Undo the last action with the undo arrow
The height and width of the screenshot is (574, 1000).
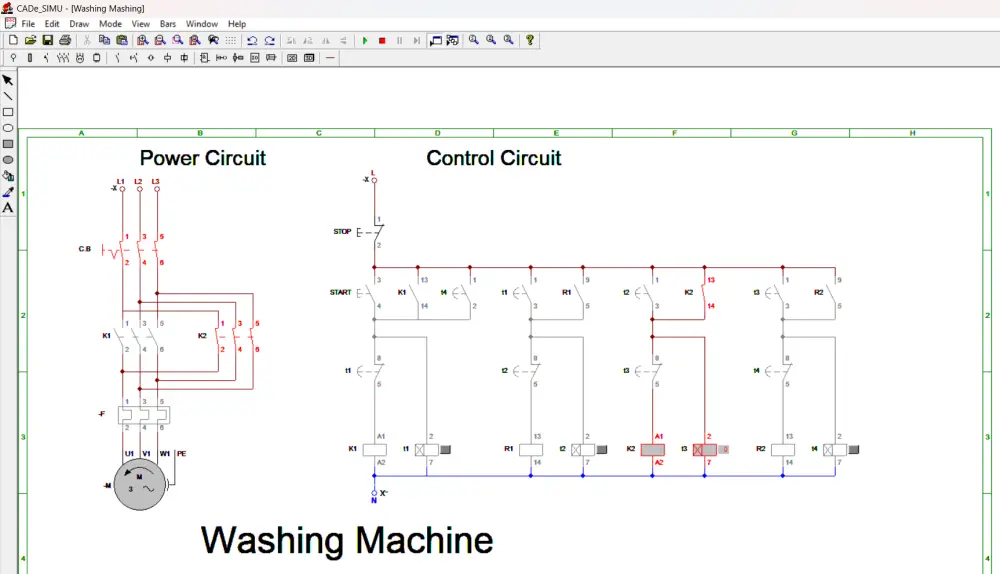[x=253, y=40]
